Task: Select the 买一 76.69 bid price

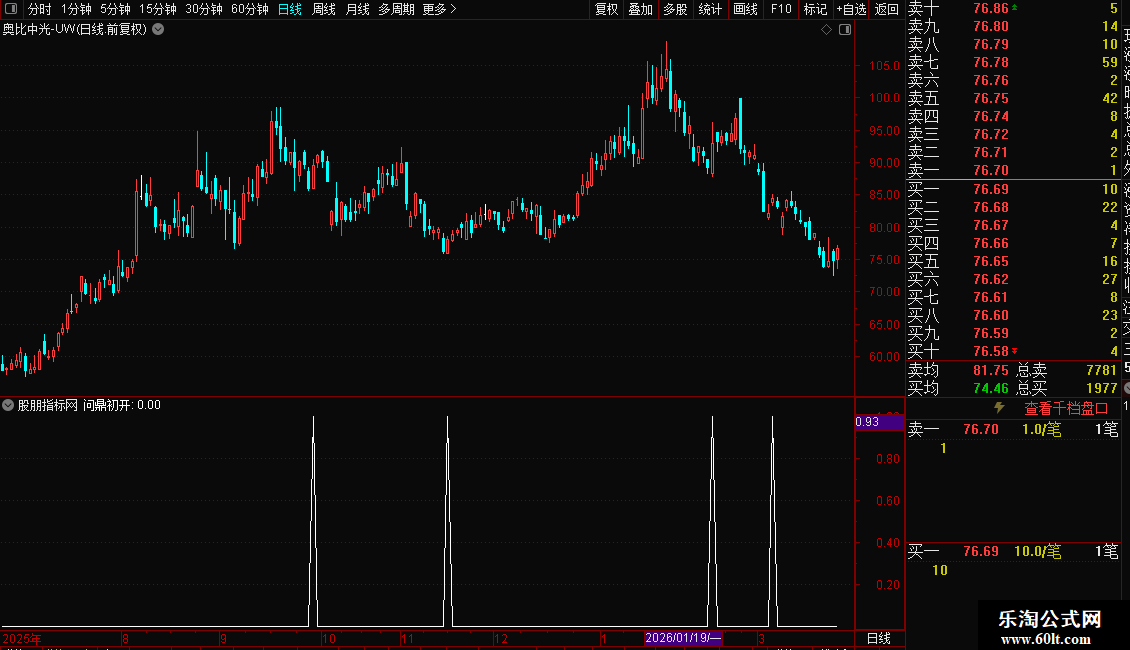Action: [991, 190]
